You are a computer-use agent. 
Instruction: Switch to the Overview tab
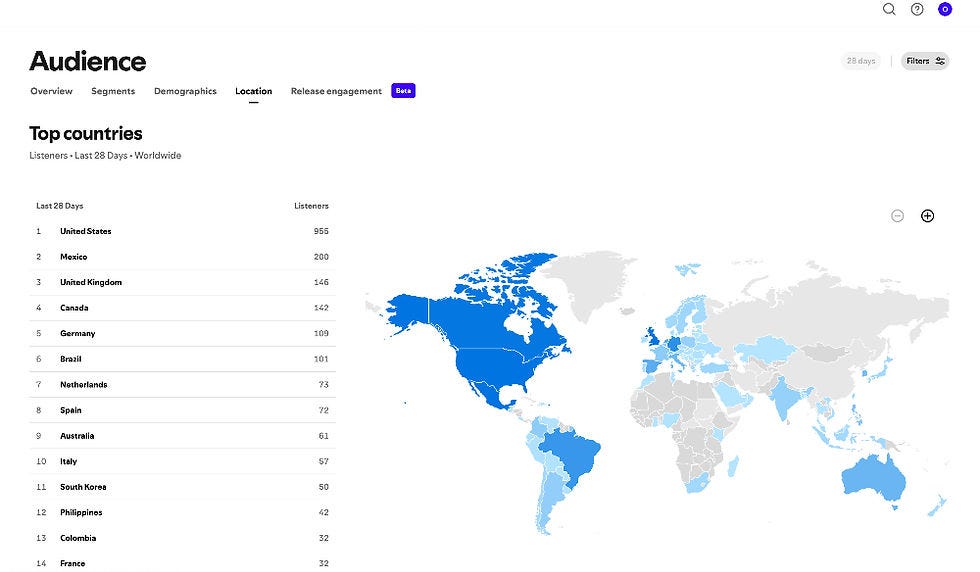51,91
